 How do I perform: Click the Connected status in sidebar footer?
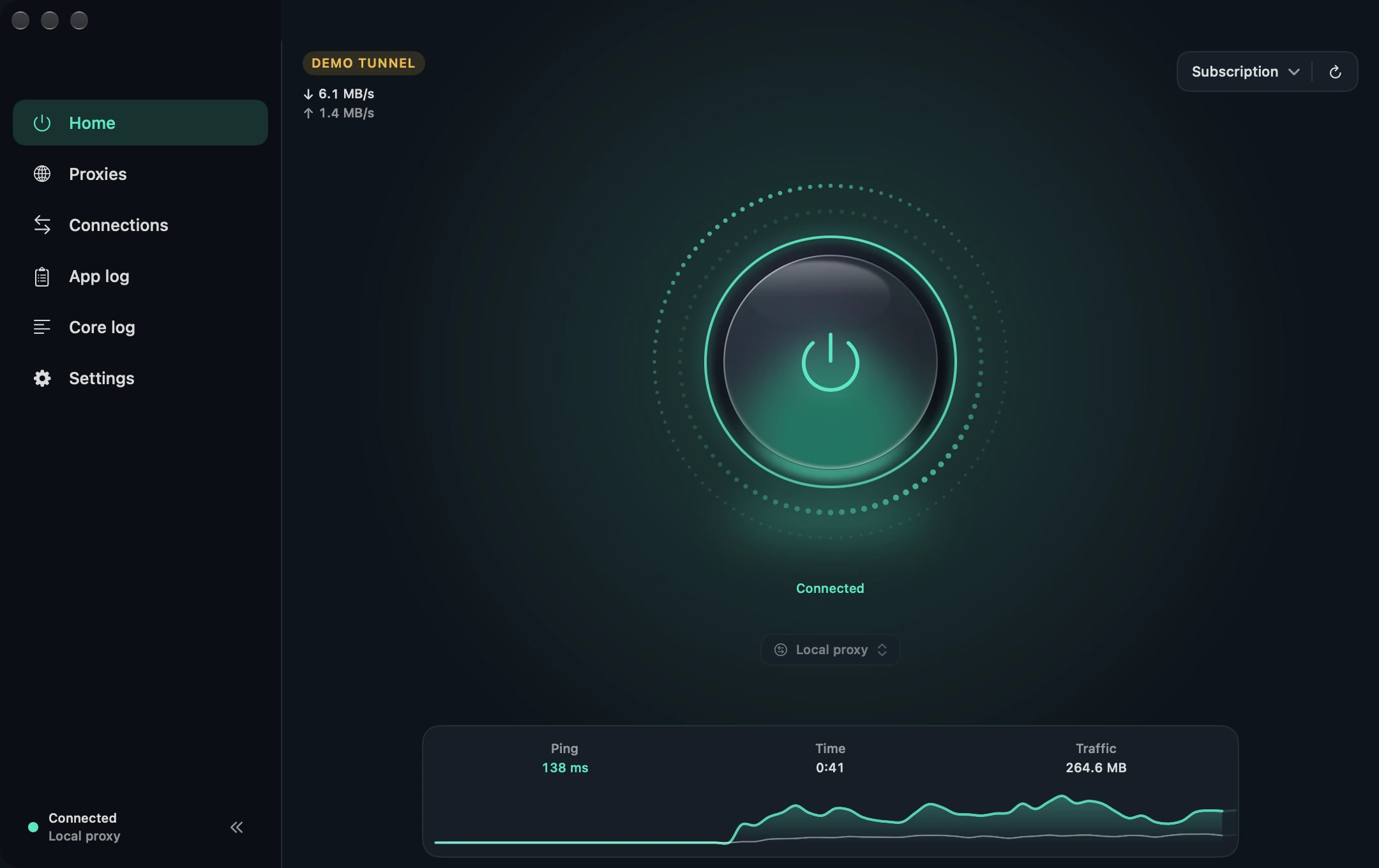[82, 818]
